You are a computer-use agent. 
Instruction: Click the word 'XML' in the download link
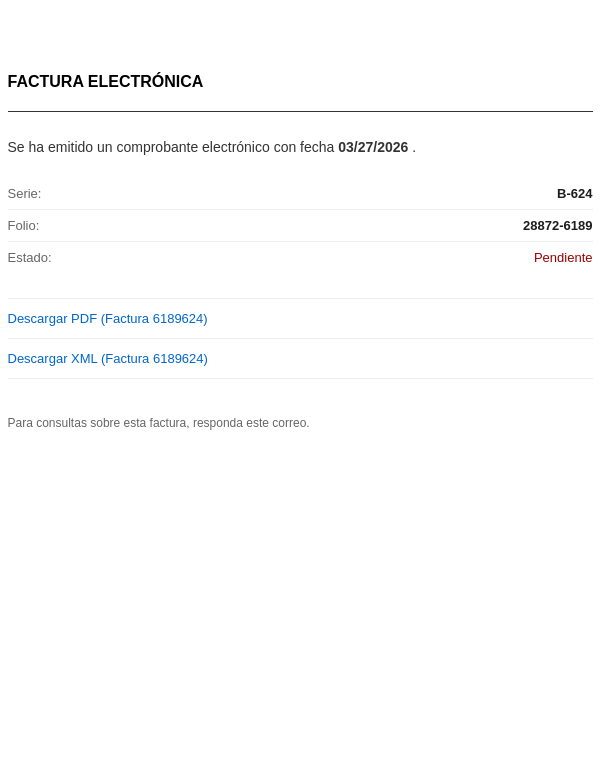pyautogui.click(x=84, y=359)
